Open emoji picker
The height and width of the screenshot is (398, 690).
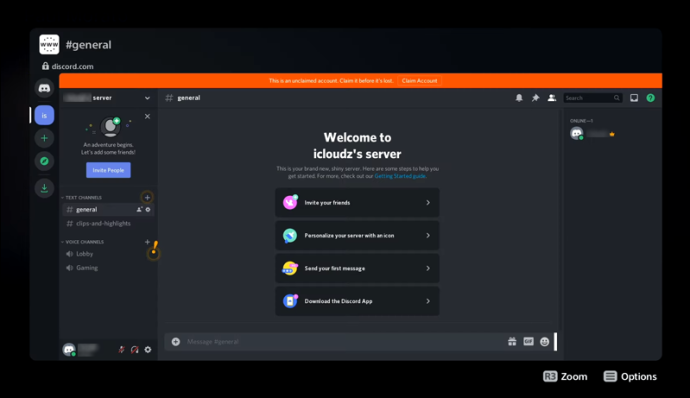coord(545,342)
